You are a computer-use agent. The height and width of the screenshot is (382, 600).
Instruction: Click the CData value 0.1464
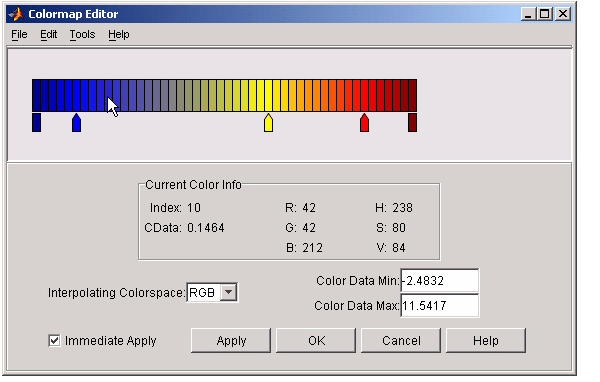[206, 228]
